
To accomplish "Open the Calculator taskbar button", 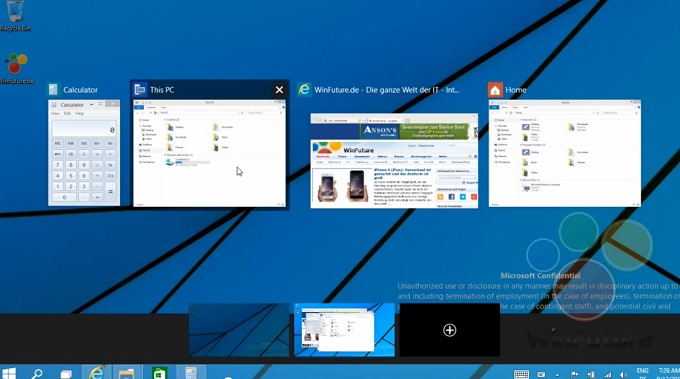I will coord(191,373).
